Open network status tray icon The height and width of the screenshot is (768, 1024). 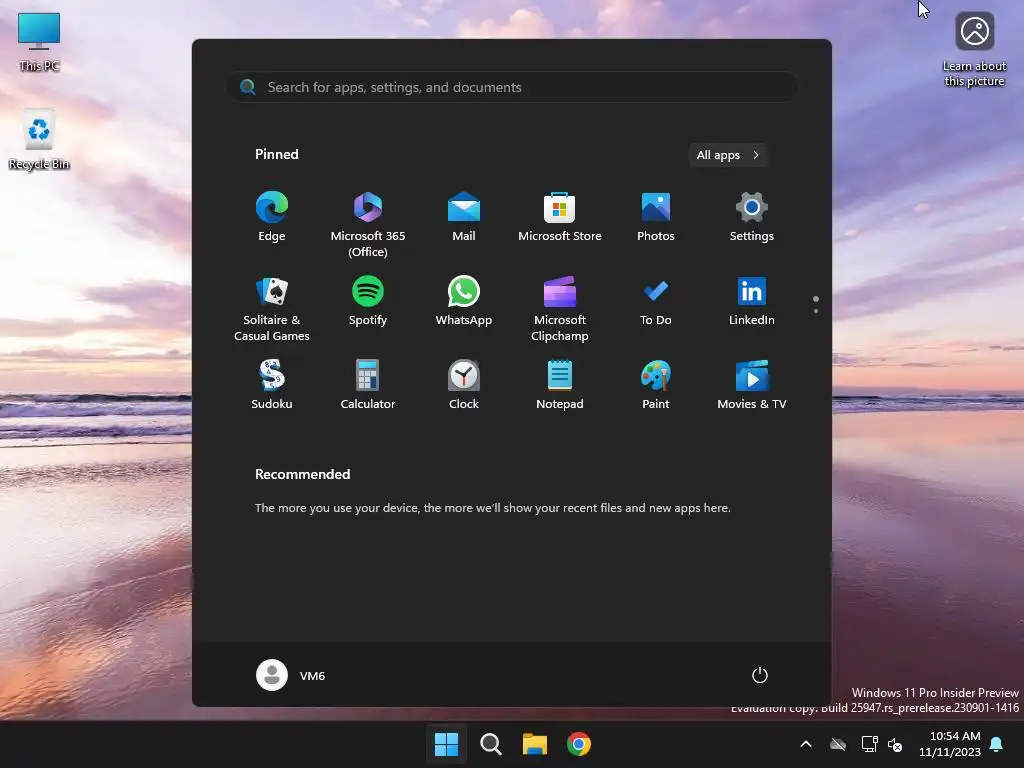pyautogui.click(x=869, y=744)
